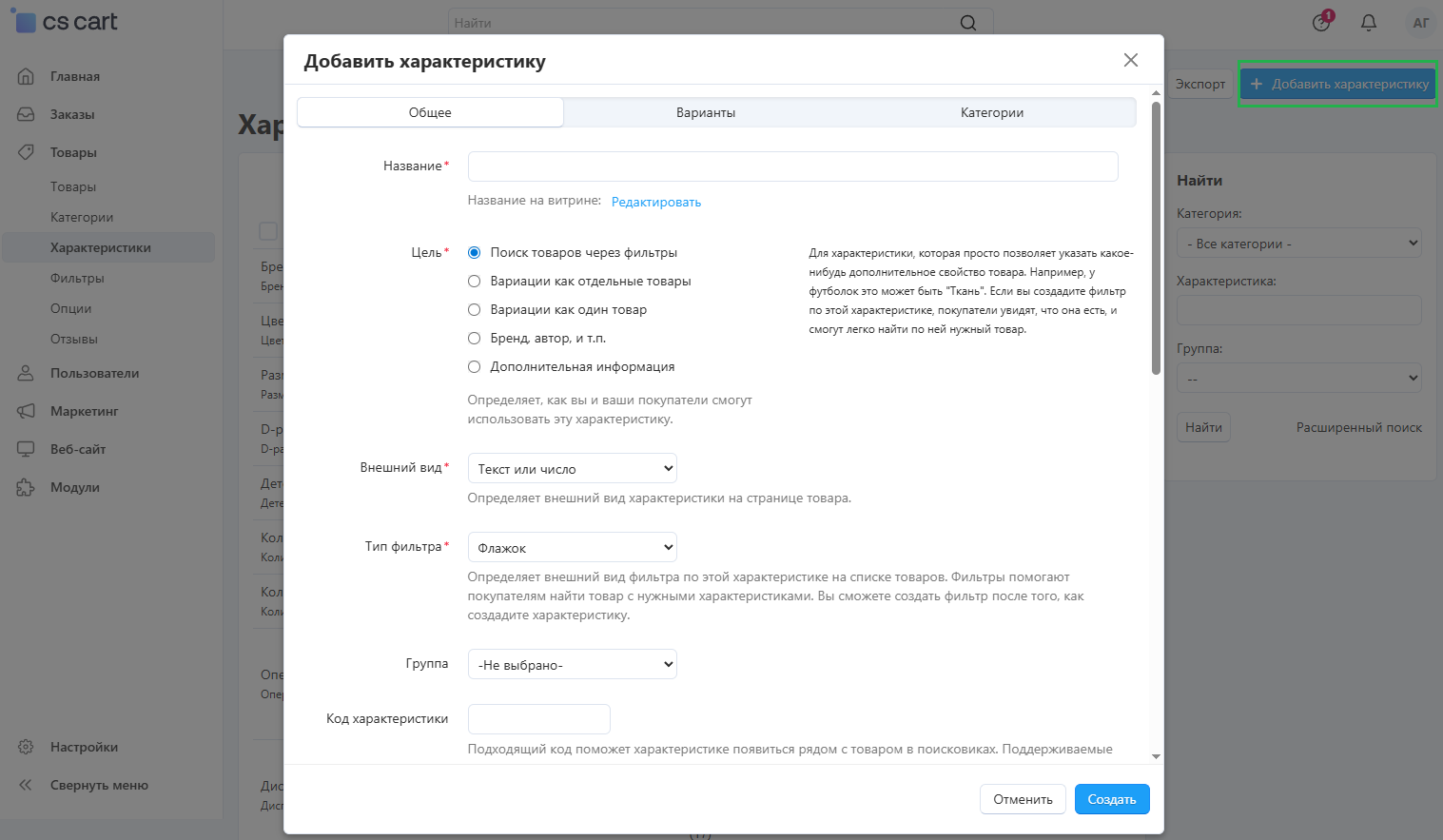Viewport: 1443px width, 840px height.
Task: Click the Заказы menu label
Action: tap(72, 114)
